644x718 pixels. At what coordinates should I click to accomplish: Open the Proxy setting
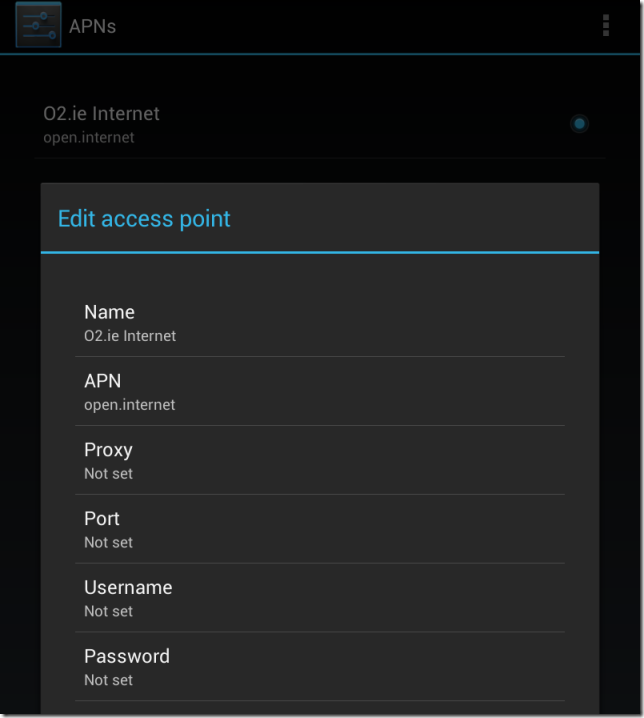pyautogui.click(x=108, y=450)
